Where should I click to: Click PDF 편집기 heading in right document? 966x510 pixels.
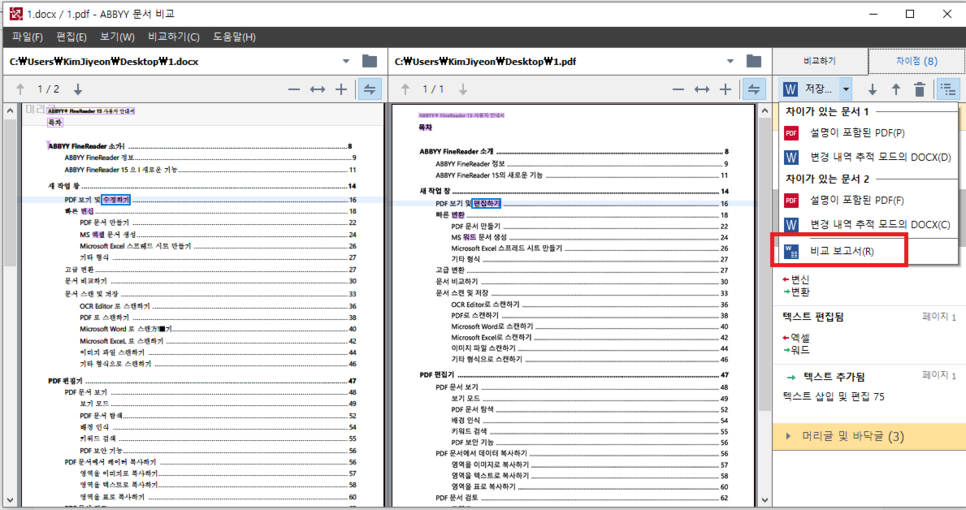click(x=437, y=374)
